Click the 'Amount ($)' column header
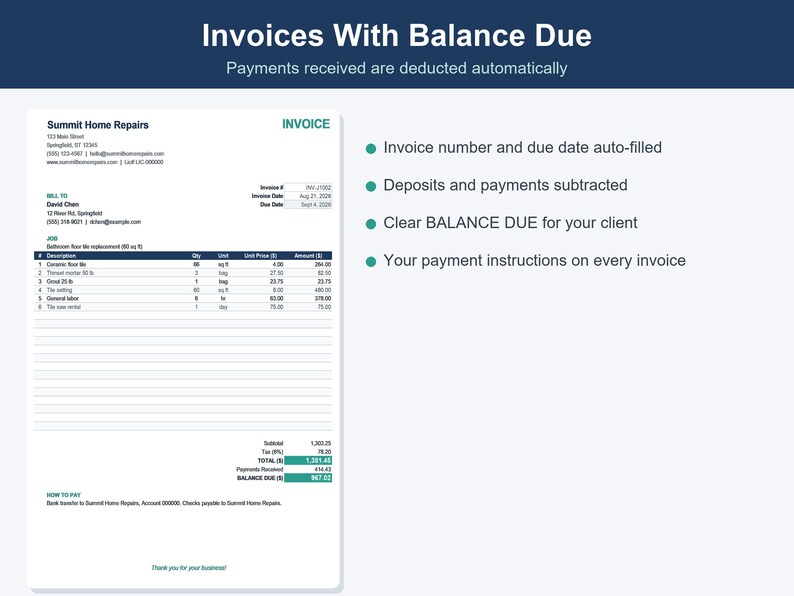This screenshot has height=596, width=794. [308, 256]
